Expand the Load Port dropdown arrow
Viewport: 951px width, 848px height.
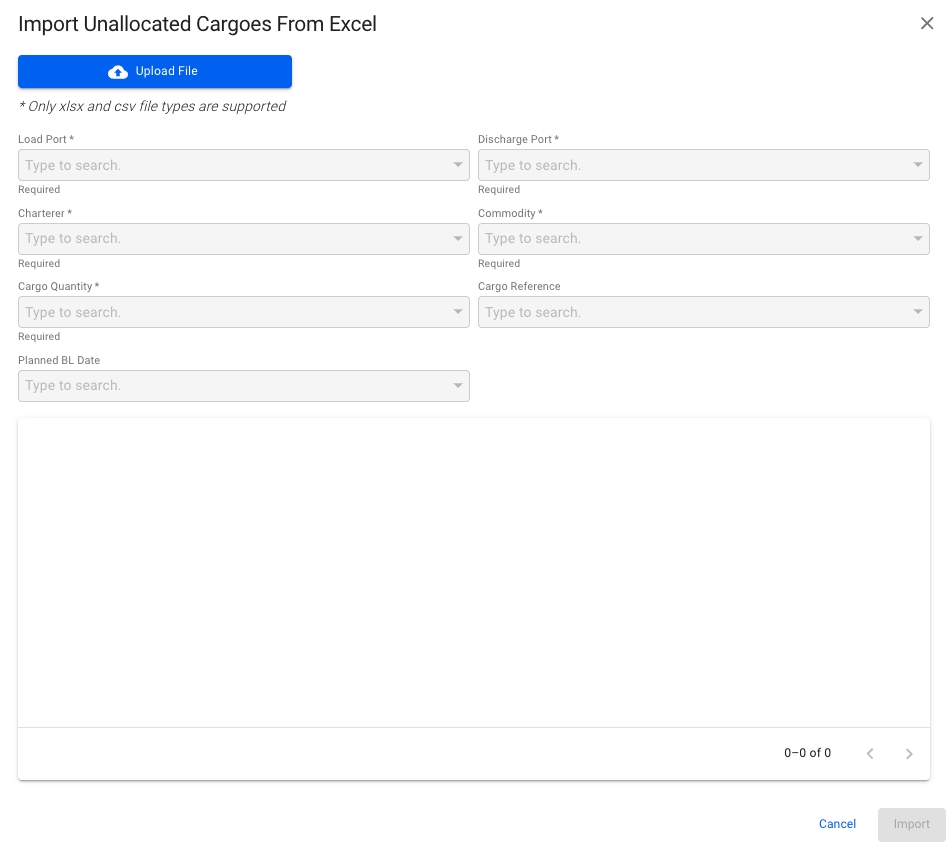tap(458, 165)
